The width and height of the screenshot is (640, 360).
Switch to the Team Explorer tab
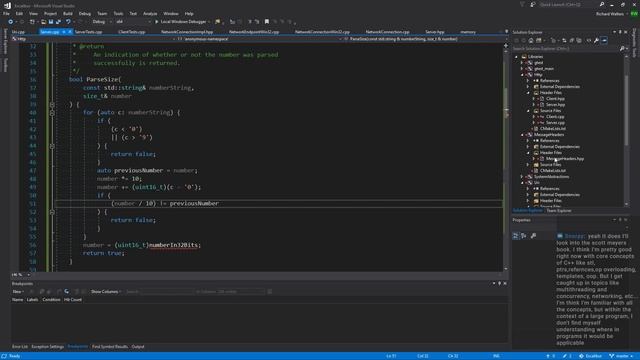(559, 211)
